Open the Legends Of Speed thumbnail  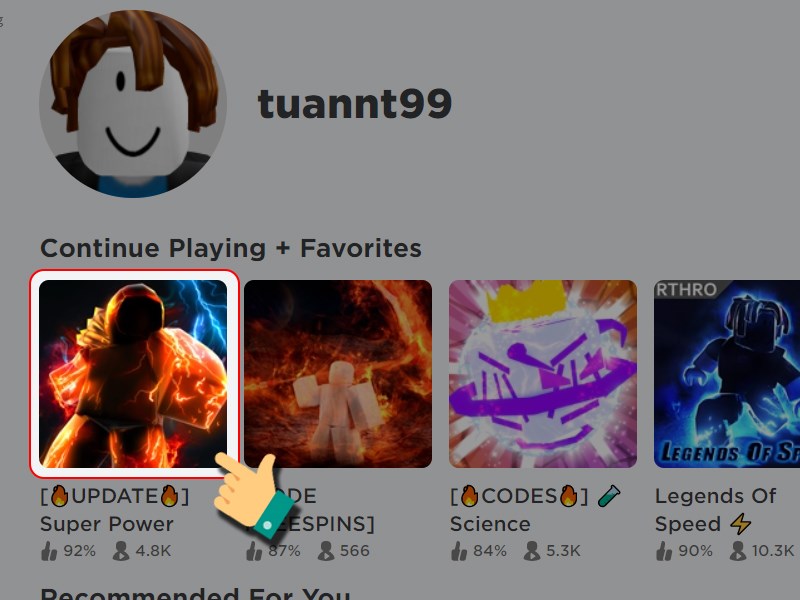(727, 373)
